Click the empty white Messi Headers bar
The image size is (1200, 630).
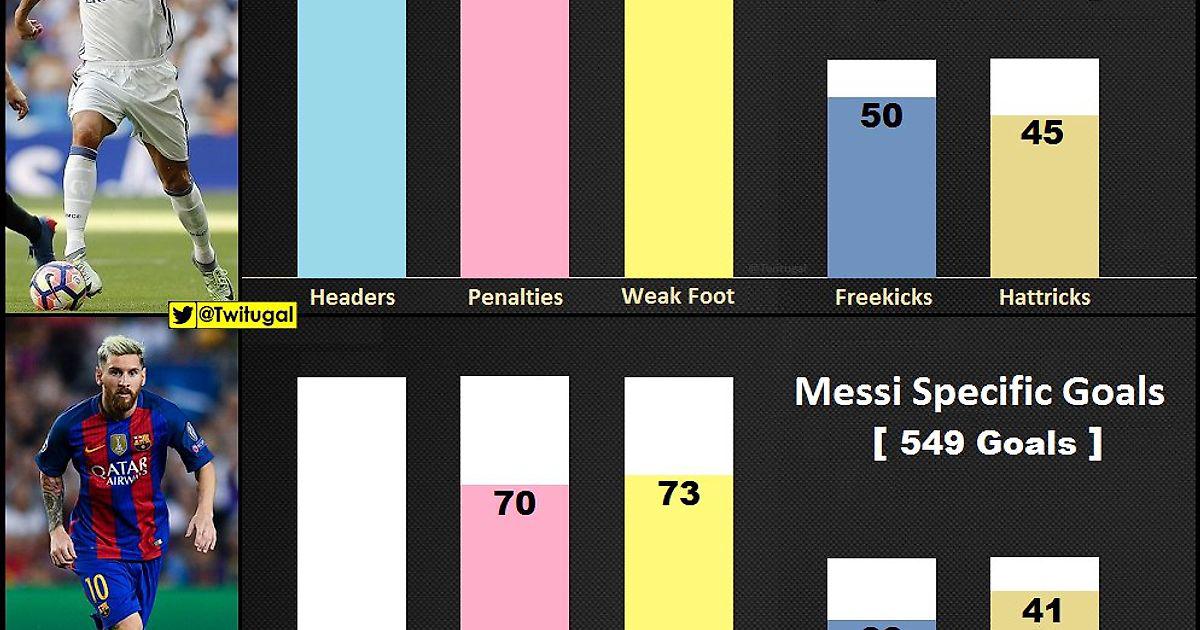point(352,503)
